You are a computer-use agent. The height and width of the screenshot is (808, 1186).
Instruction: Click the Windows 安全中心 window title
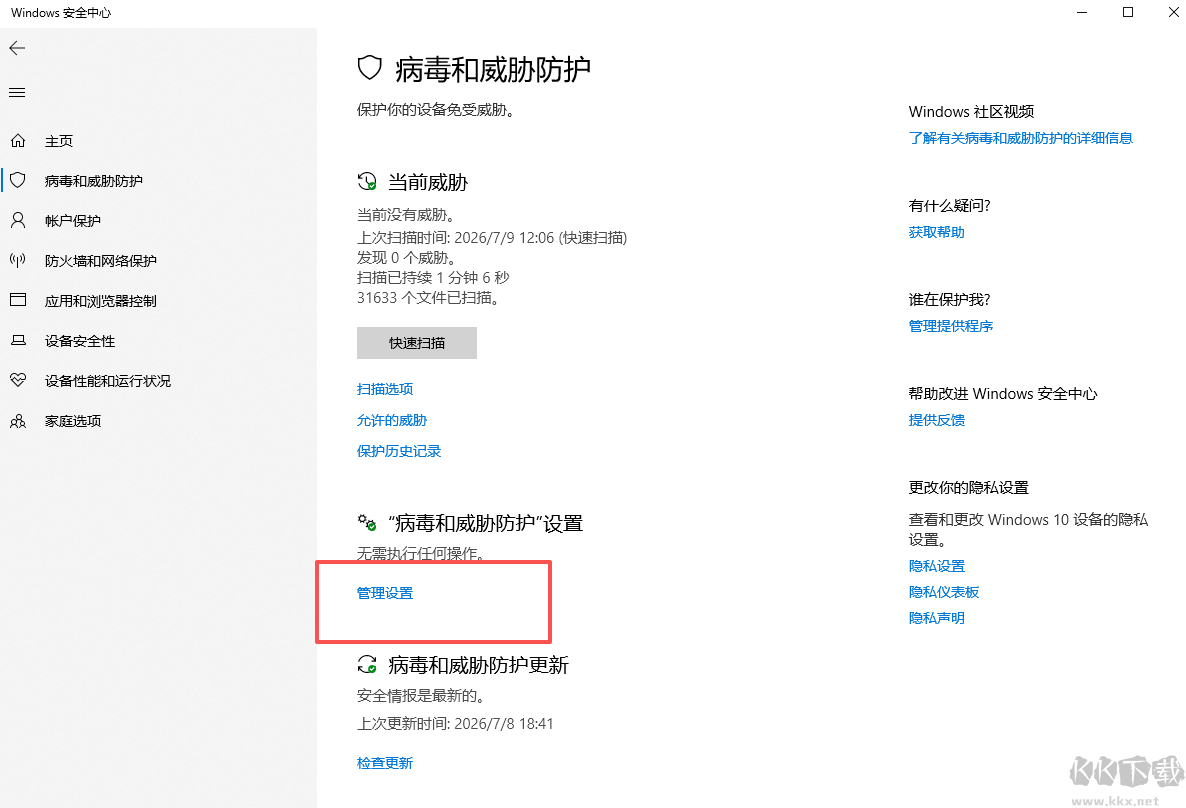[x=61, y=13]
